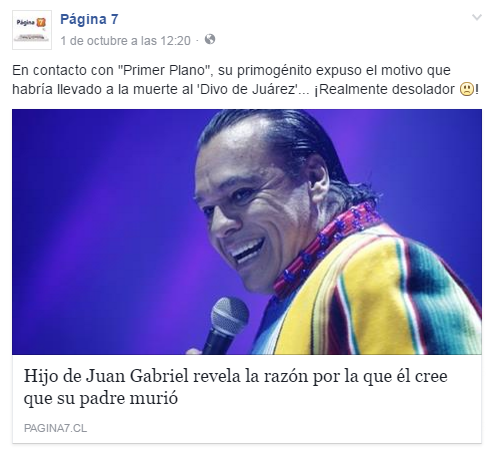Image resolution: width=493 pixels, height=454 pixels.
Task: Click the sad face emoji in the caption
Action: click(x=467, y=89)
